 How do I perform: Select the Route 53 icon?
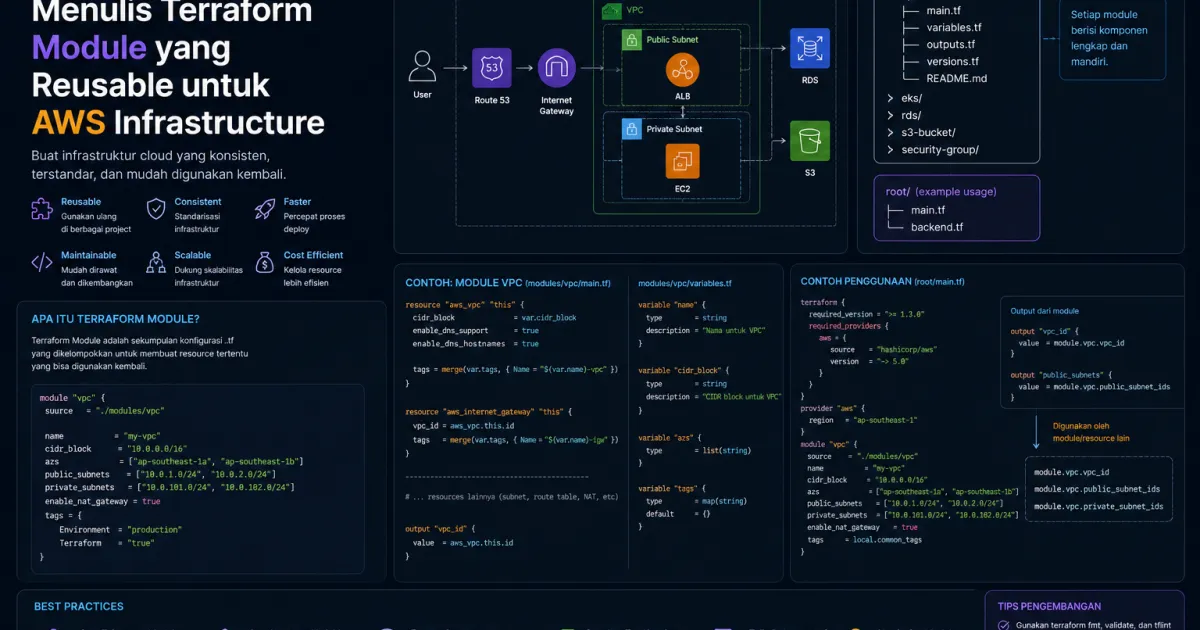pos(492,68)
